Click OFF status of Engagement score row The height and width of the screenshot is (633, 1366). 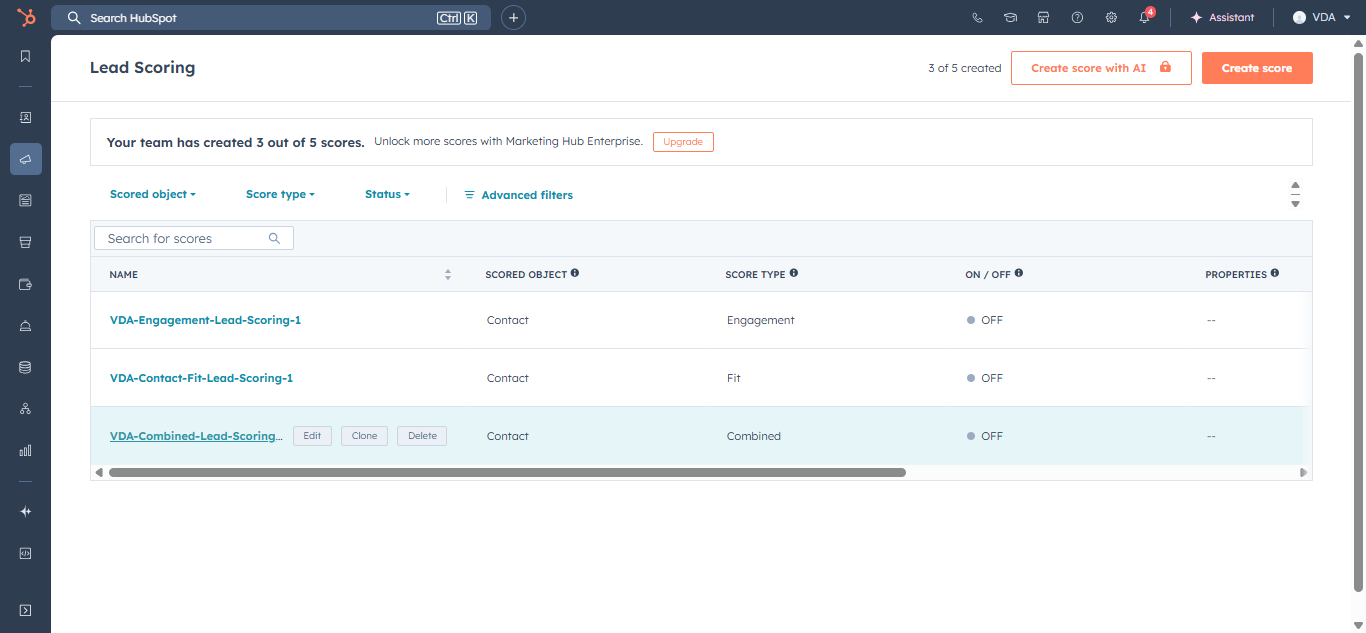point(985,320)
